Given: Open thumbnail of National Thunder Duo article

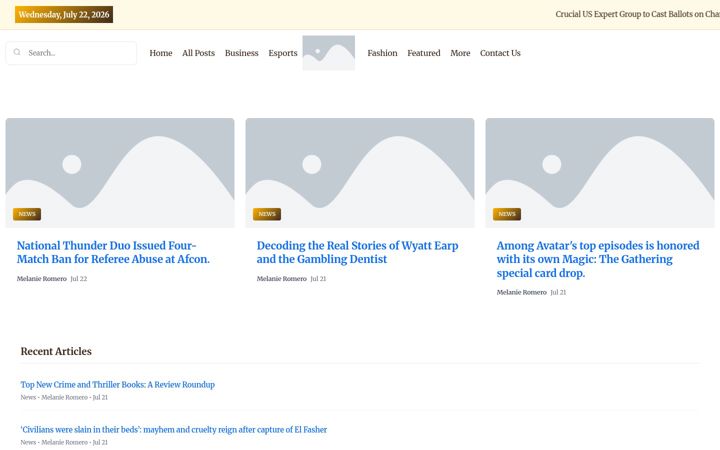Looking at the screenshot, I should pos(120,173).
